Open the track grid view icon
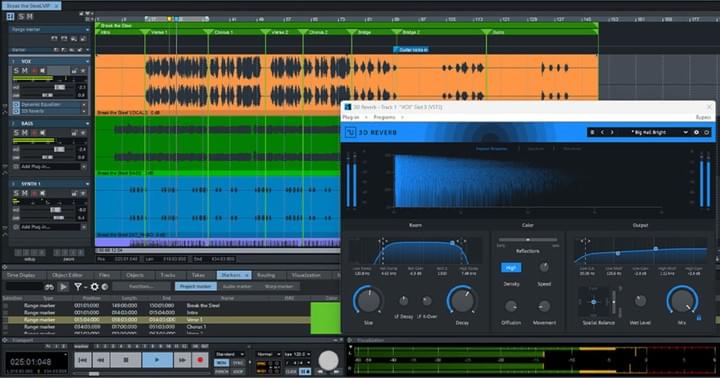 pos(10,17)
